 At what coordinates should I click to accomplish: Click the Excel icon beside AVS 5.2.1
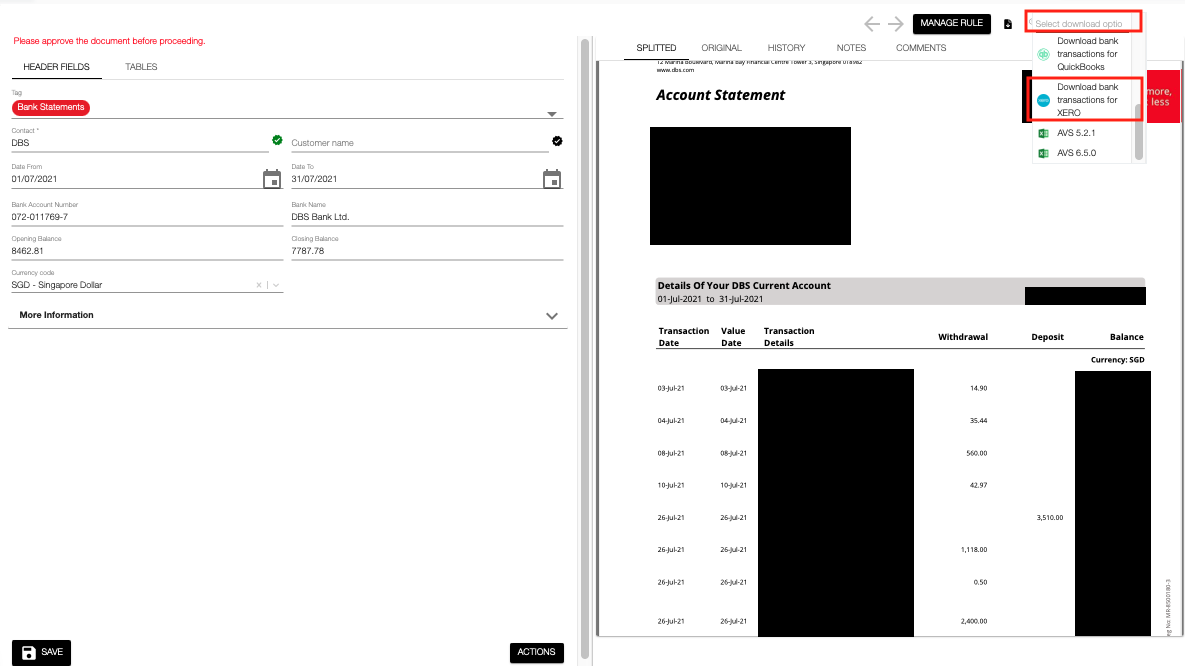(x=1043, y=133)
